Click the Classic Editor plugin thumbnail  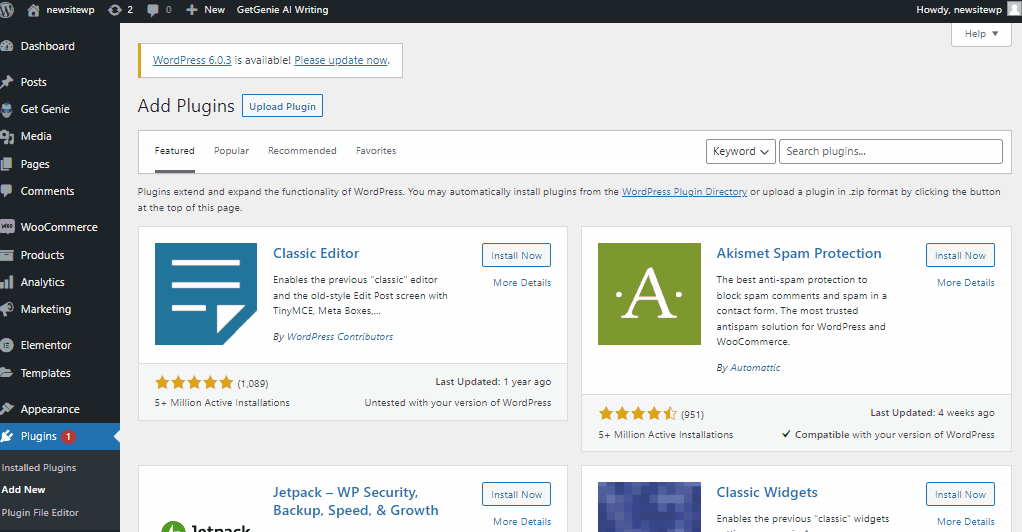click(206, 294)
